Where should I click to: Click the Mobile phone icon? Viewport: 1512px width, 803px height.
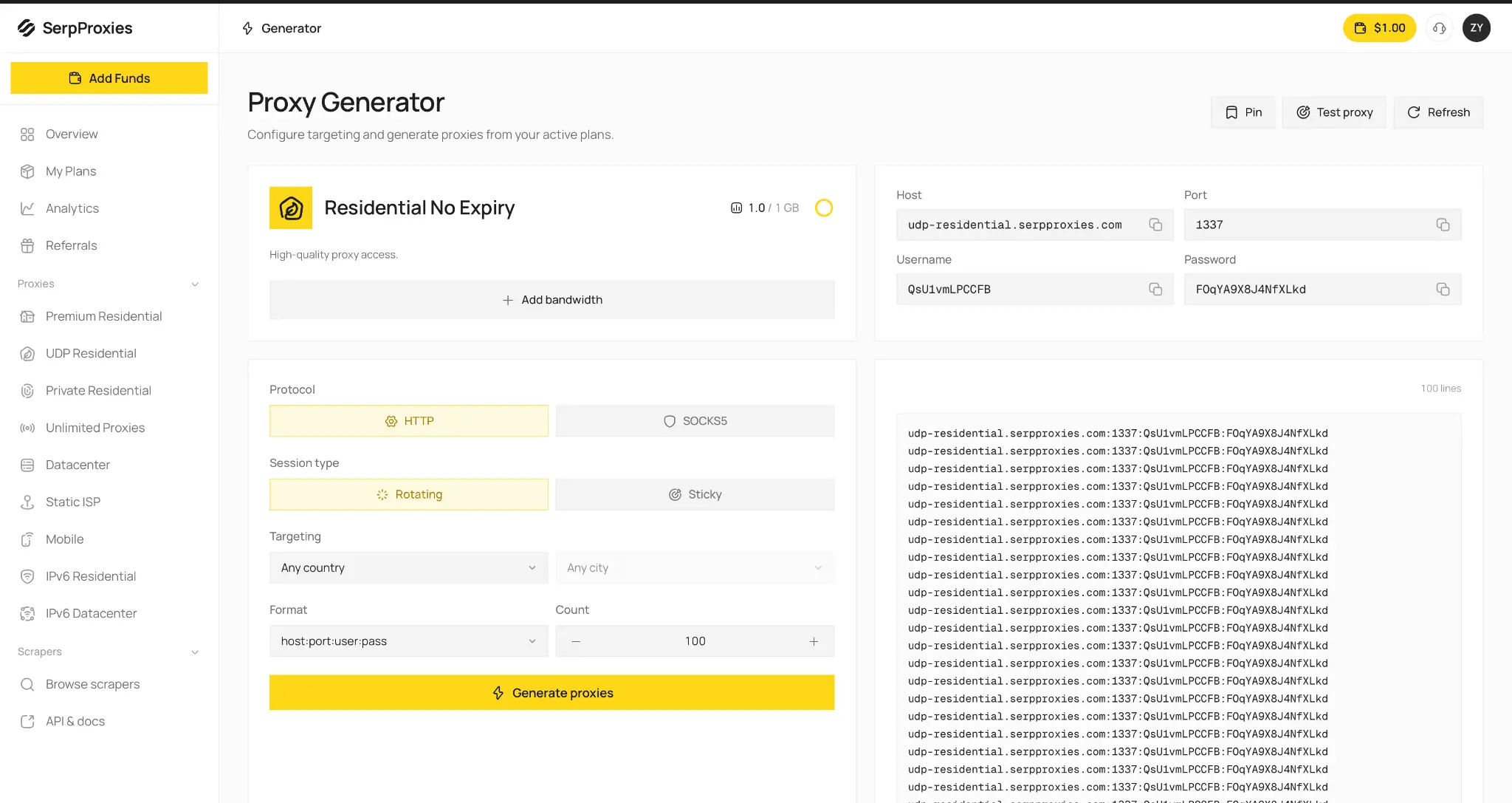(x=27, y=539)
